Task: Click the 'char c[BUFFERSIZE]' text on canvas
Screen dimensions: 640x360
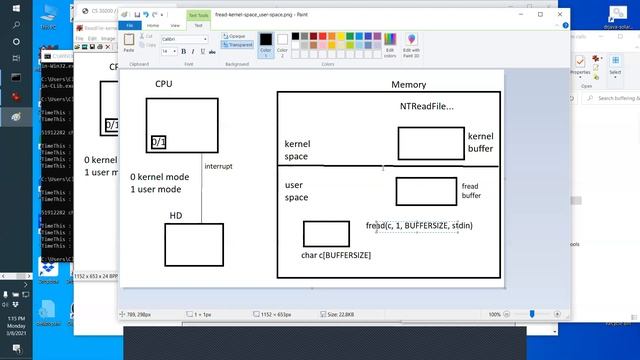Action: click(x=336, y=256)
